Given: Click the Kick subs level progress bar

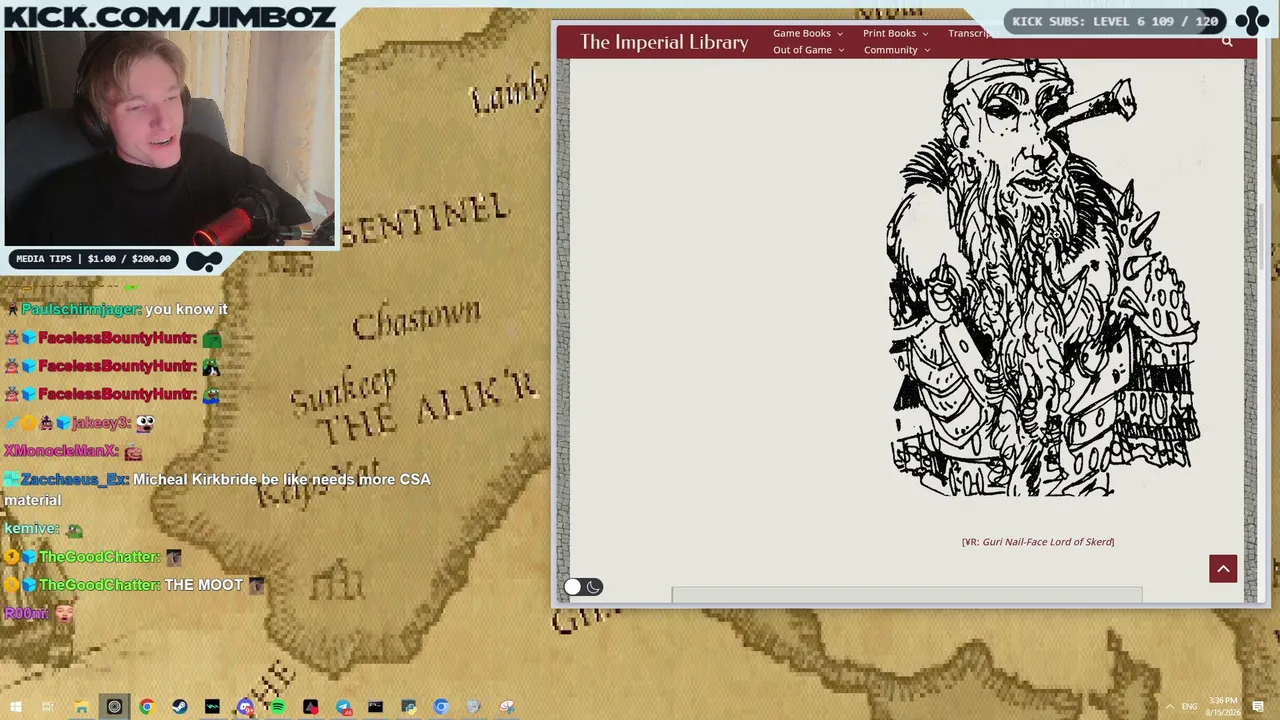Looking at the screenshot, I should pos(1115,21).
